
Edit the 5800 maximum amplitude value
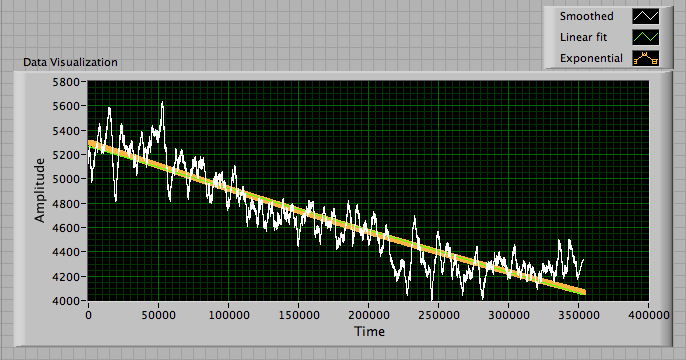66,82
